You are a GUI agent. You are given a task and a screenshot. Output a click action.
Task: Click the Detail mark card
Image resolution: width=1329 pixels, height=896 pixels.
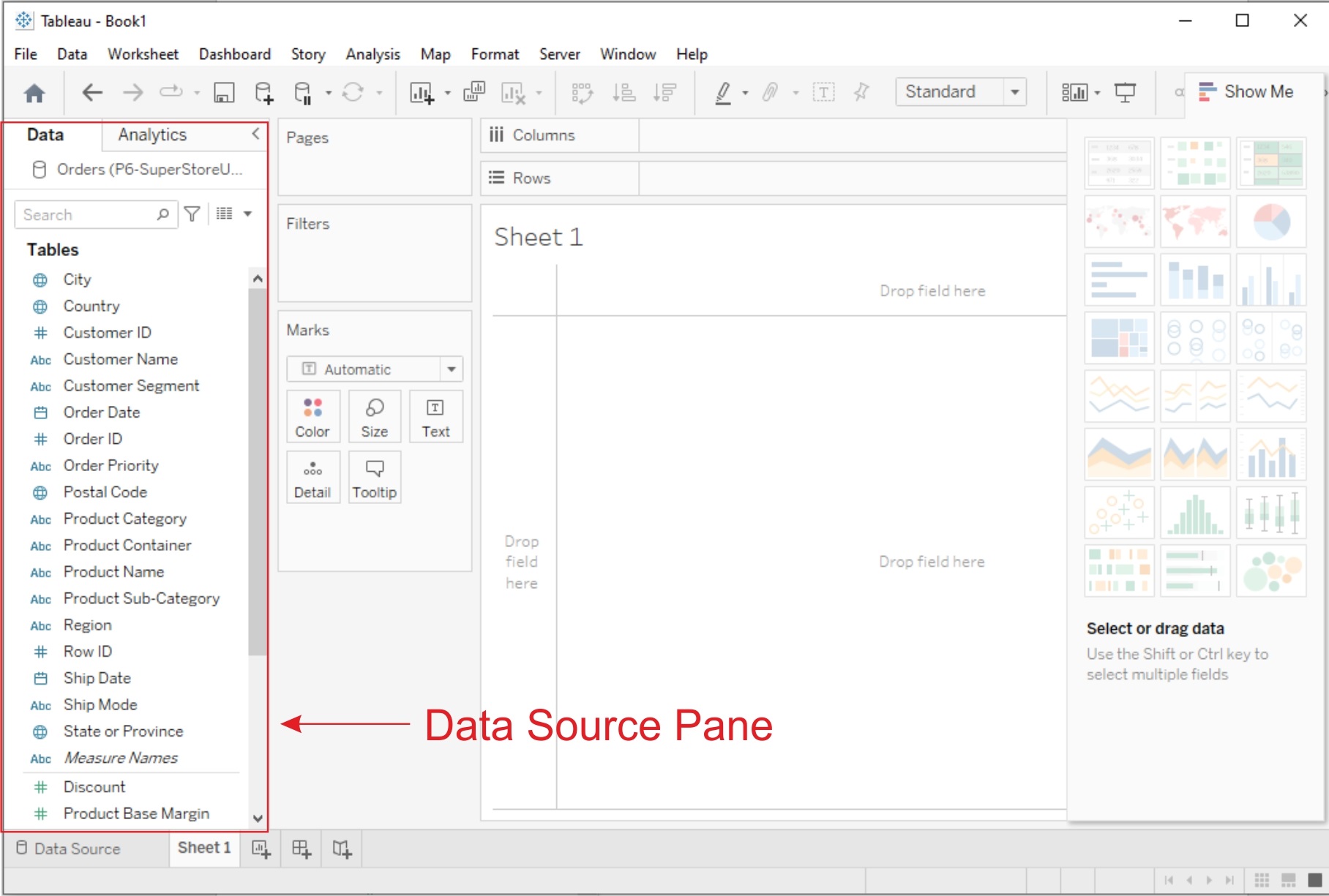(312, 478)
